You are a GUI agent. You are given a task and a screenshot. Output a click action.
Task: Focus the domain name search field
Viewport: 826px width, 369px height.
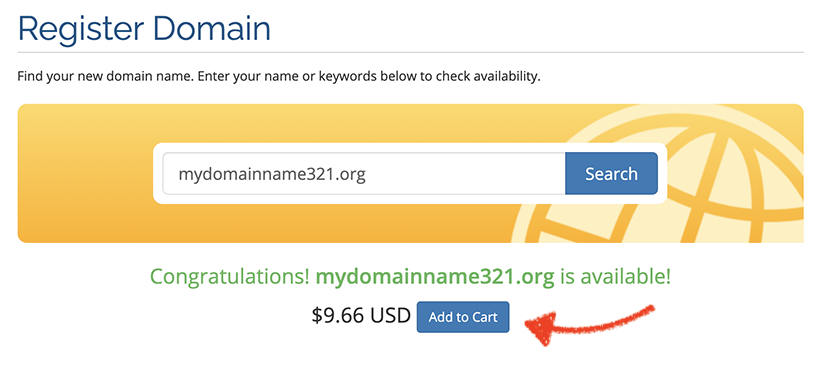click(363, 173)
